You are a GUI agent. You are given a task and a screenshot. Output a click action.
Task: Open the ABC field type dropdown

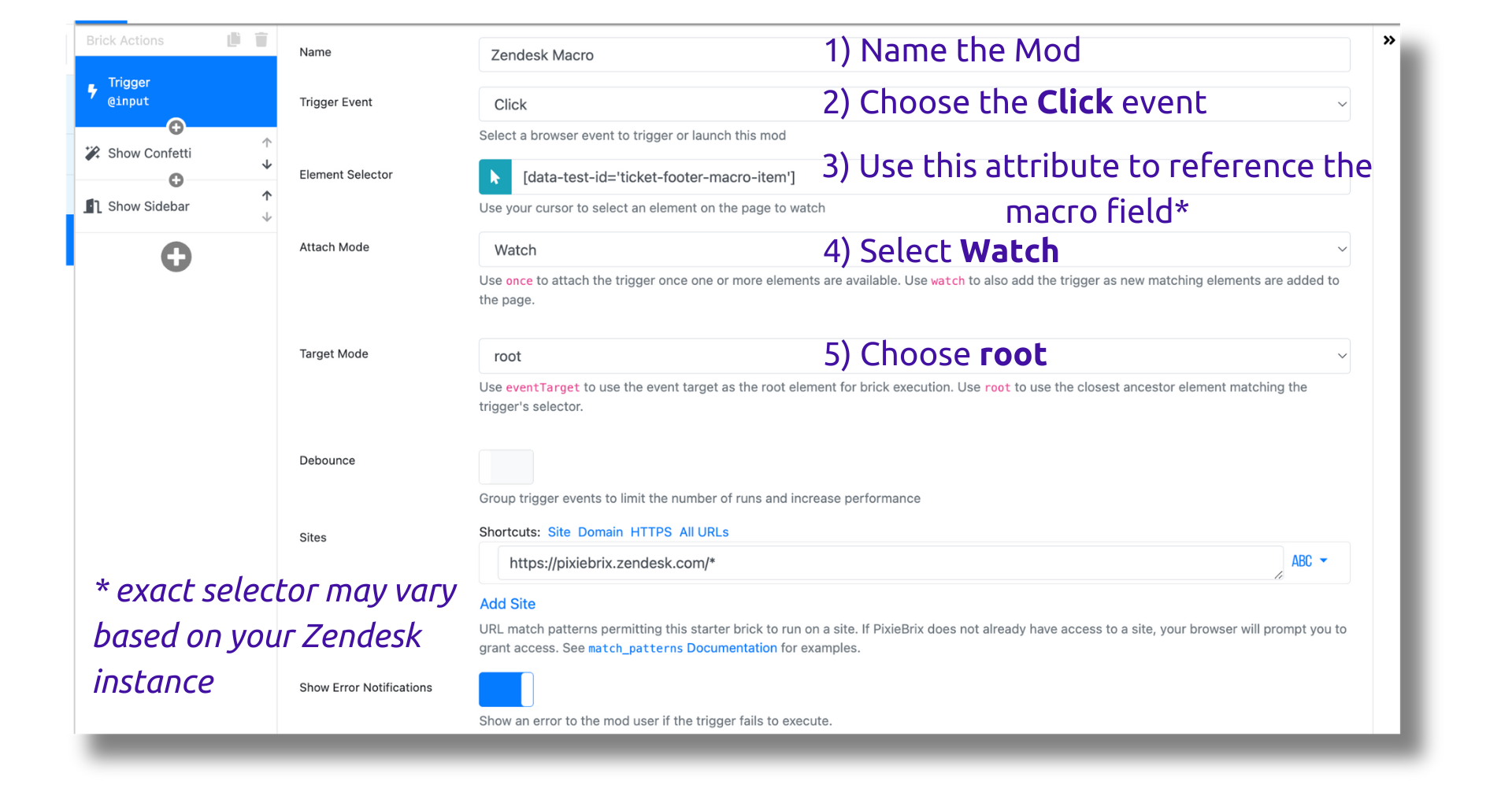pyautogui.click(x=1310, y=561)
